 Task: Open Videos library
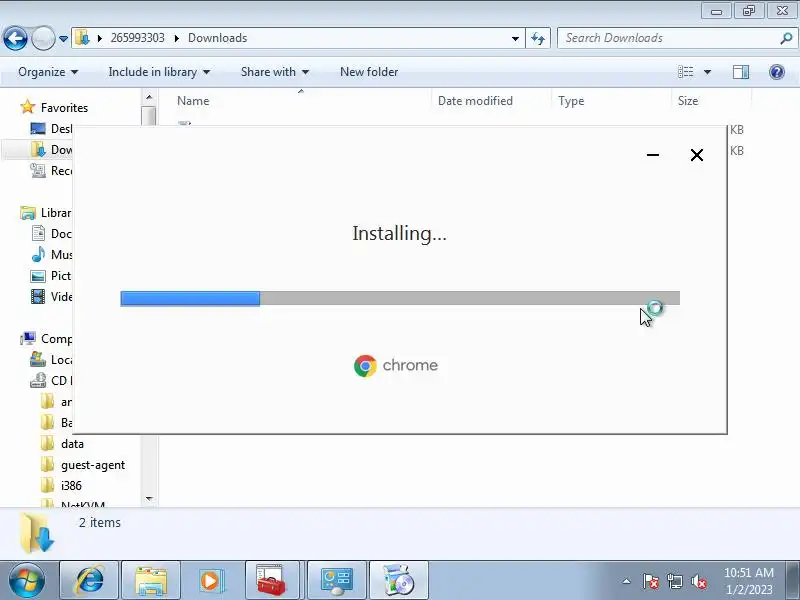coord(51,296)
